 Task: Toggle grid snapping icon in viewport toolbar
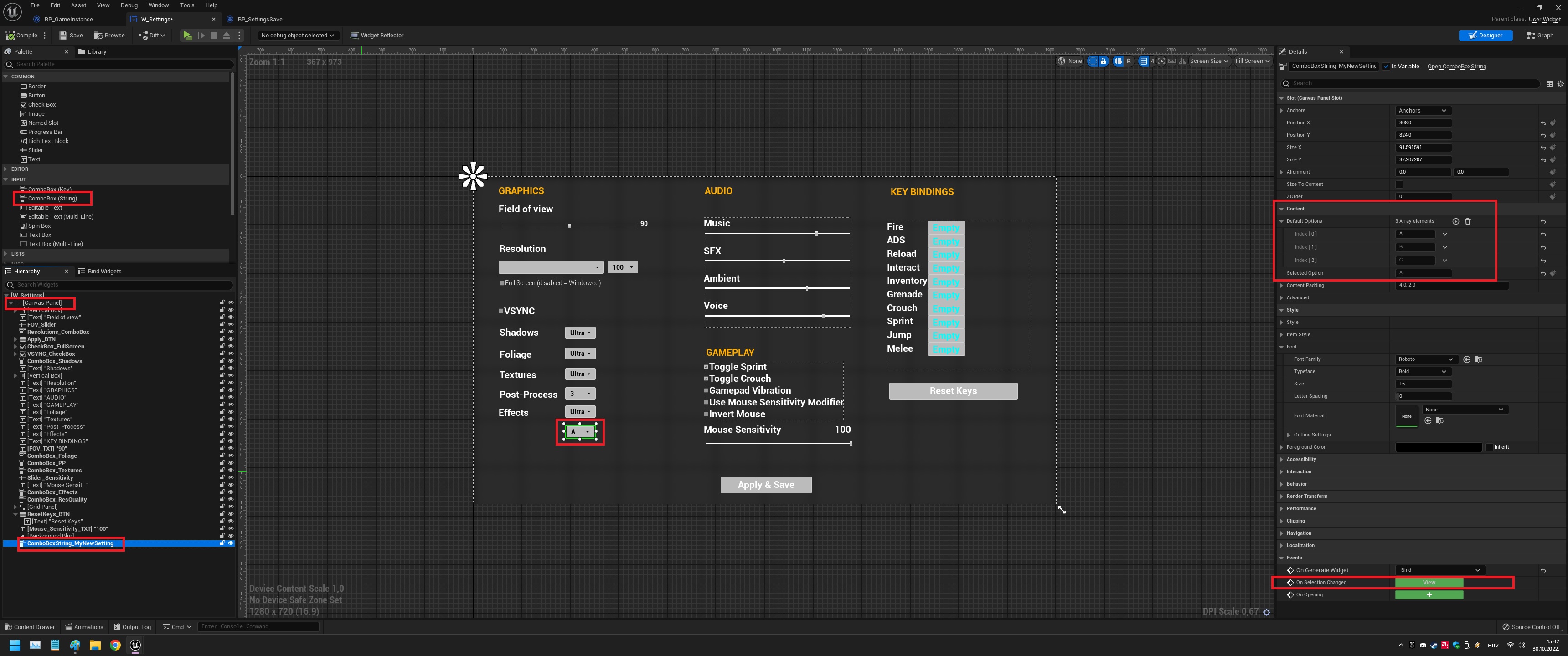1144,61
